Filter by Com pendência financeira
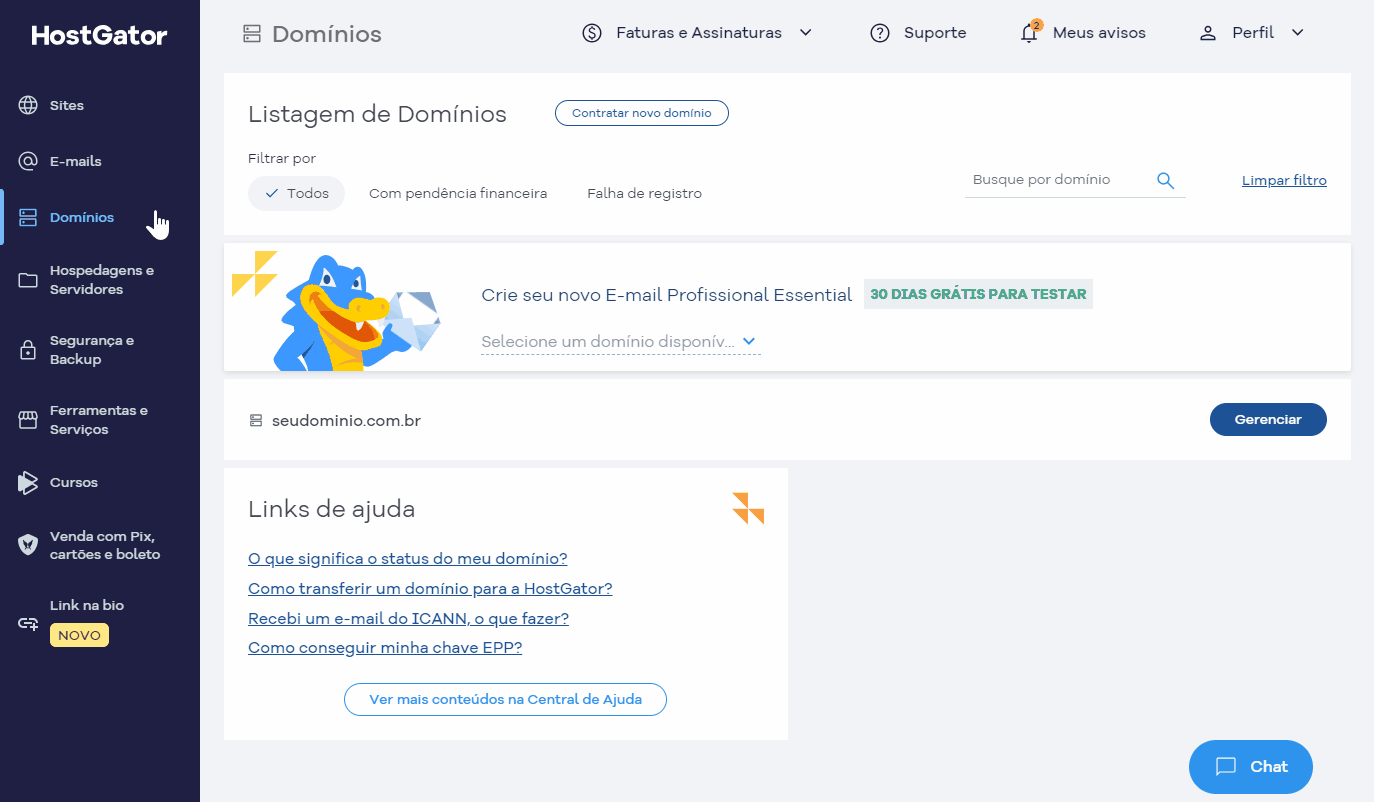 tap(458, 193)
